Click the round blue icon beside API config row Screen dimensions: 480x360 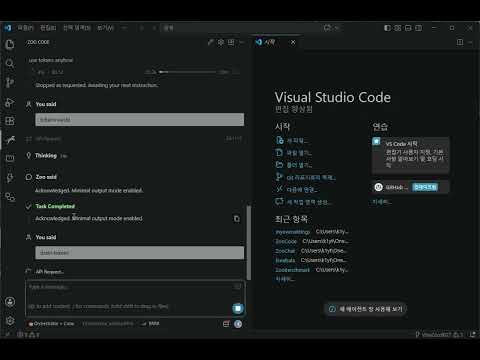(238, 324)
